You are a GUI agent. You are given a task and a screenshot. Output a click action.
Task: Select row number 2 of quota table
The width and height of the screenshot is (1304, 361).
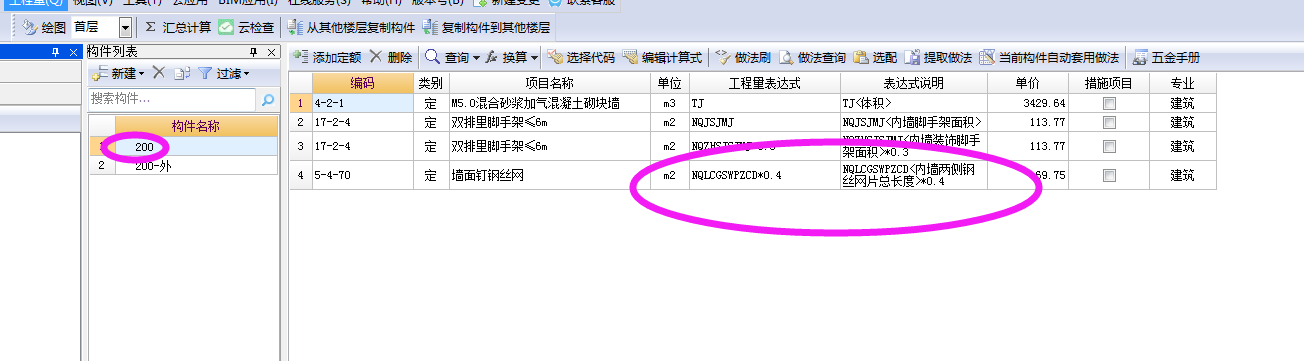coord(301,122)
